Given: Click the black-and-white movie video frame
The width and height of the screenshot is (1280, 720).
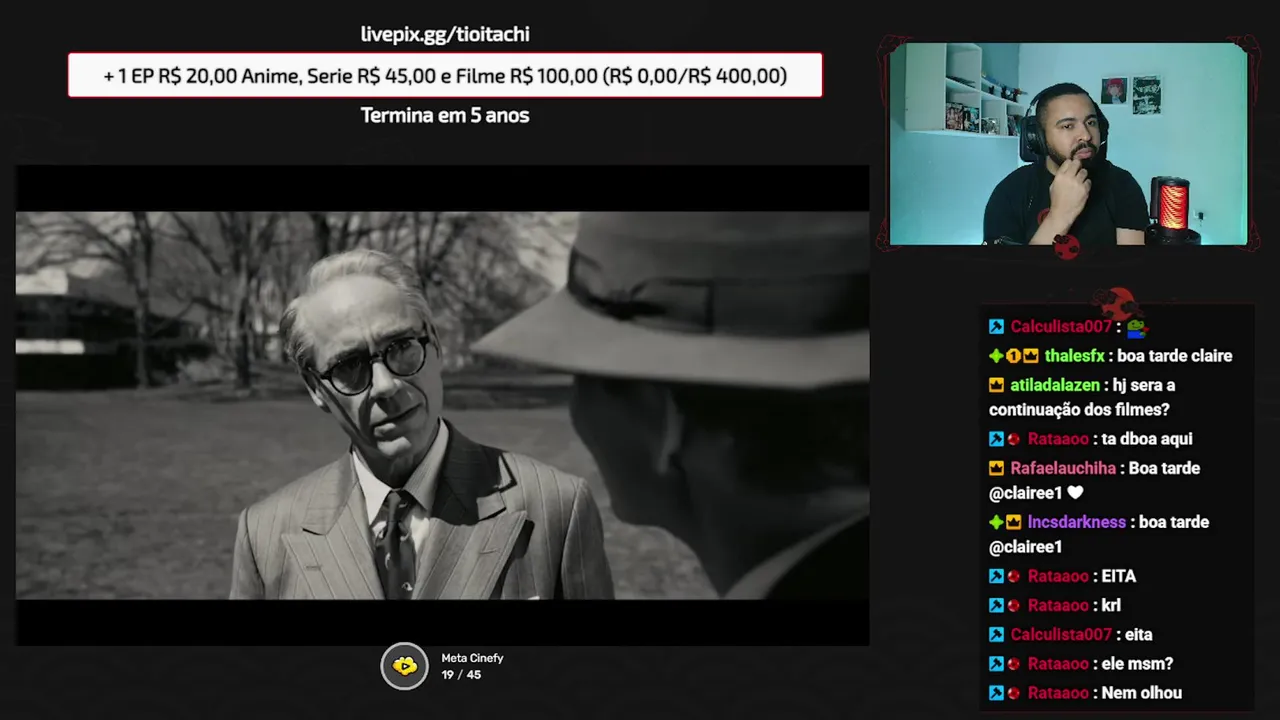Looking at the screenshot, I should (442, 405).
